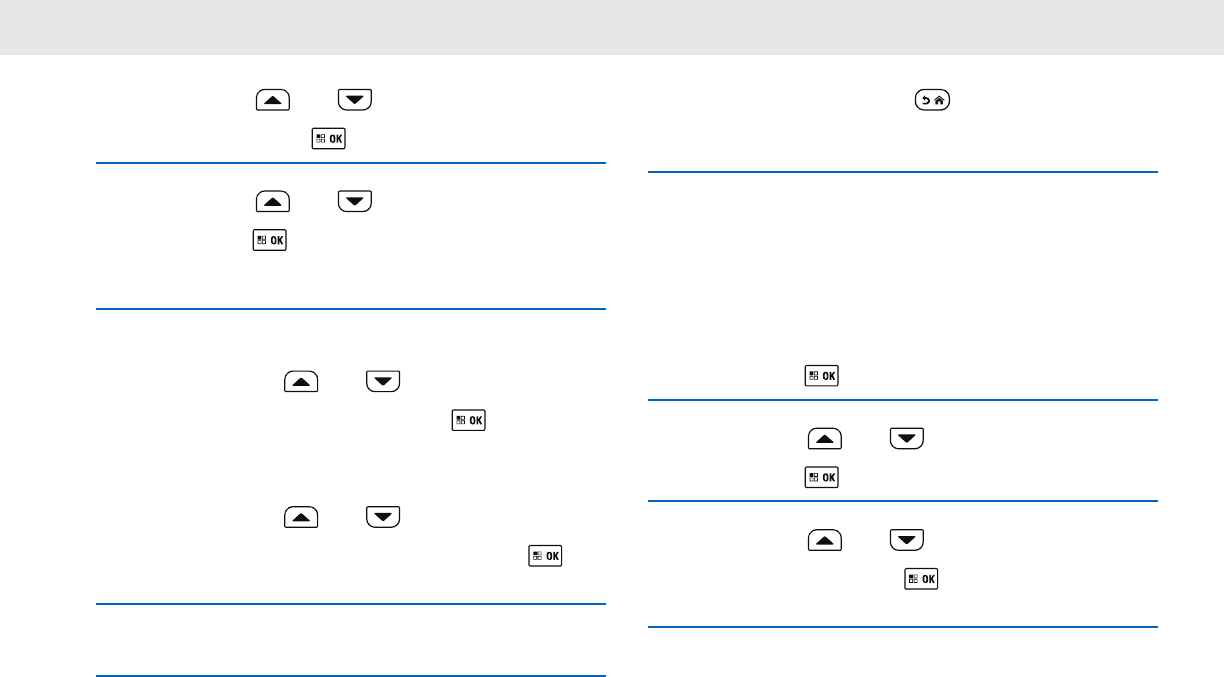The height and width of the screenshot is (677, 1224).
Task: Click the lowest OK icon in left column
Action: tap(545, 556)
